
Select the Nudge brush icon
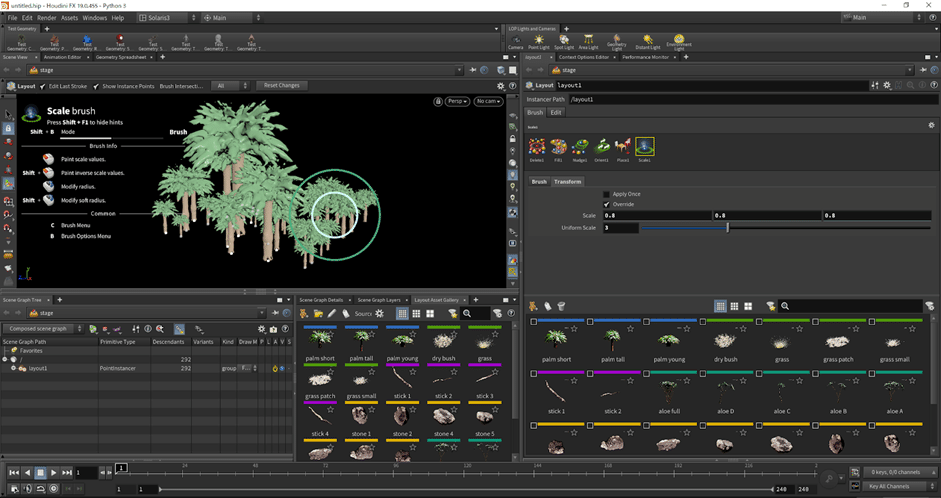(580, 148)
